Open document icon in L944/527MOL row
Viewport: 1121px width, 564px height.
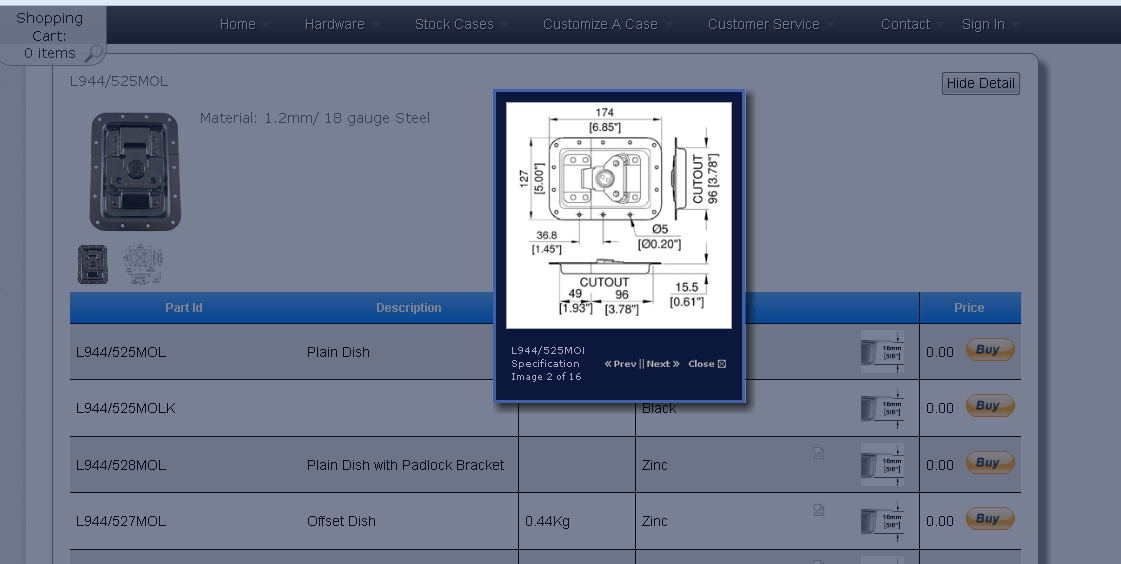pos(819,510)
